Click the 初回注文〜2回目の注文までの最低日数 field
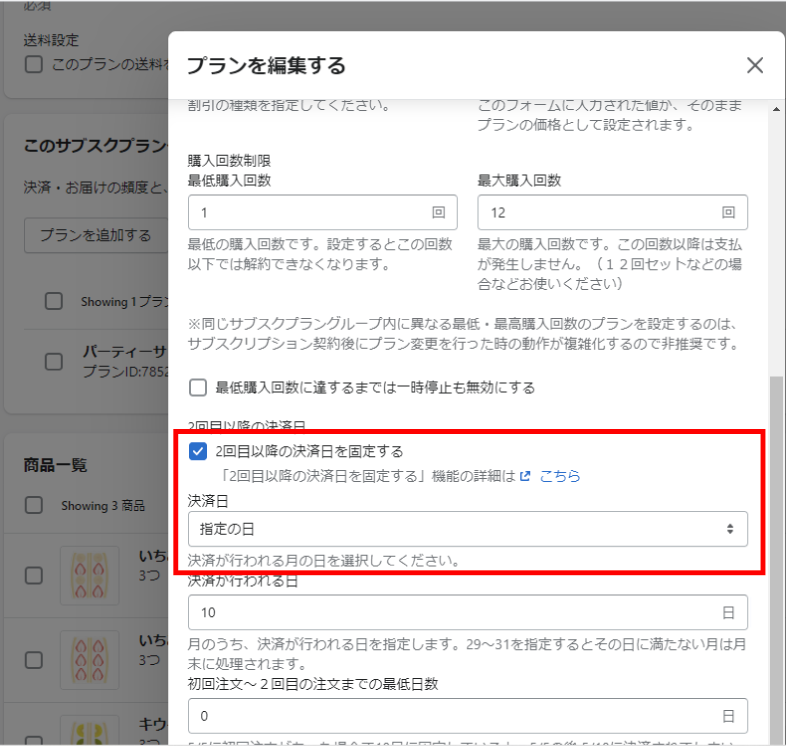Screen dimensions: 786x746 coord(467,716)
